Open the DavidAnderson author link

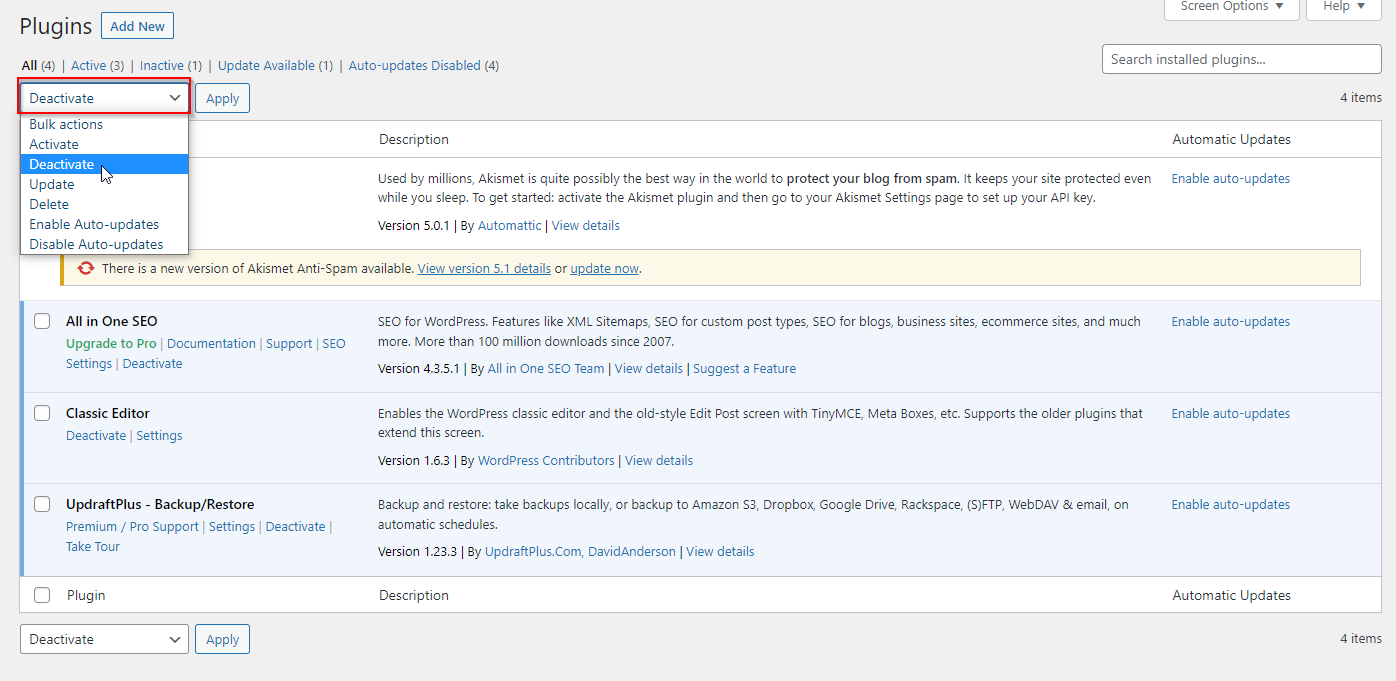pos(632,552)
